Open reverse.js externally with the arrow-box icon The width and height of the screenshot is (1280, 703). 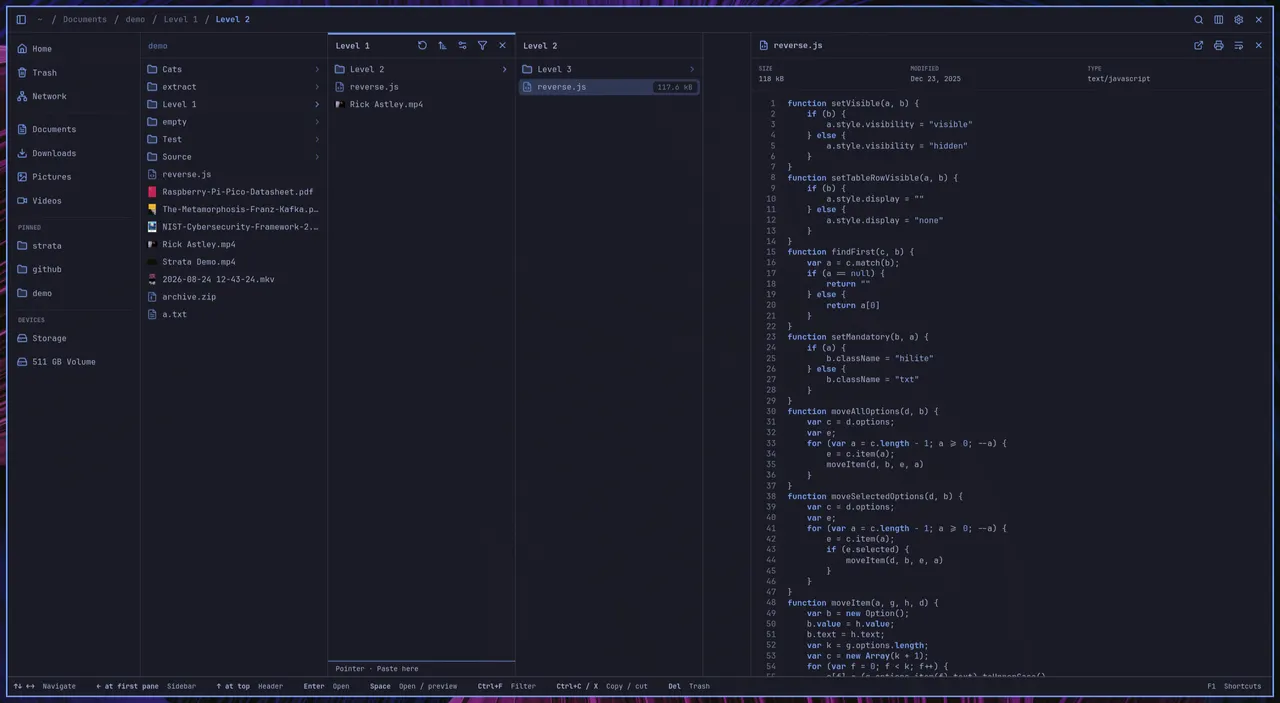[1199, 45]
